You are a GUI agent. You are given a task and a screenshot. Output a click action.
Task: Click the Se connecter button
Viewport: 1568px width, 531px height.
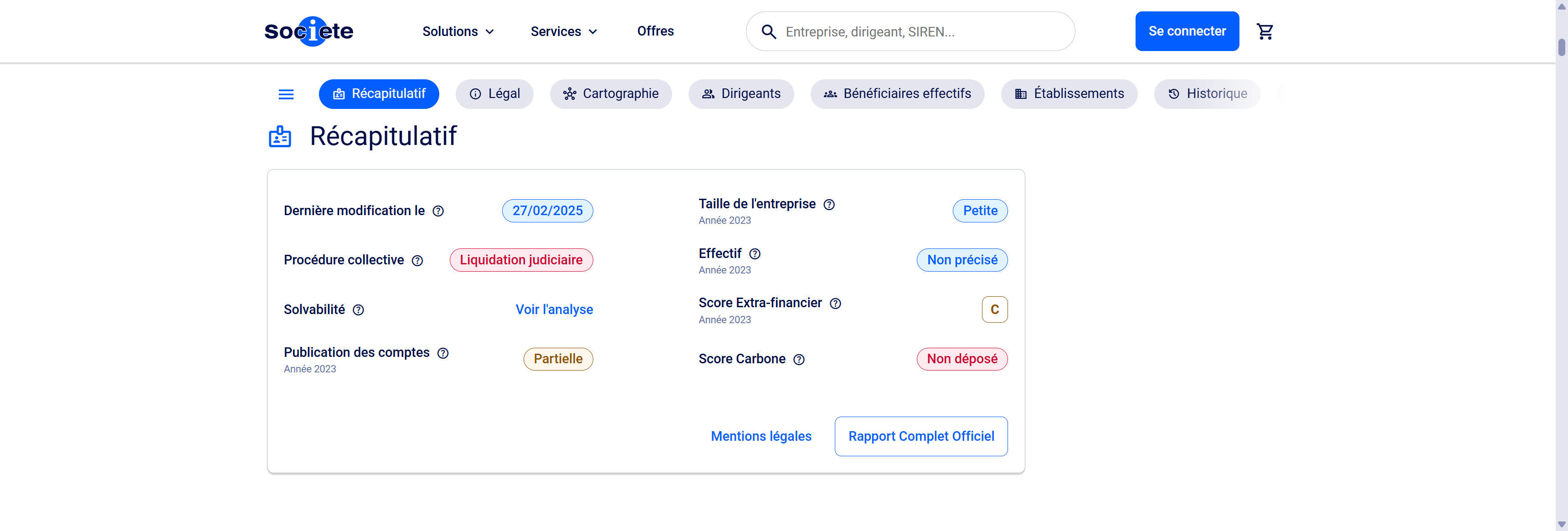coord(1187,31)
